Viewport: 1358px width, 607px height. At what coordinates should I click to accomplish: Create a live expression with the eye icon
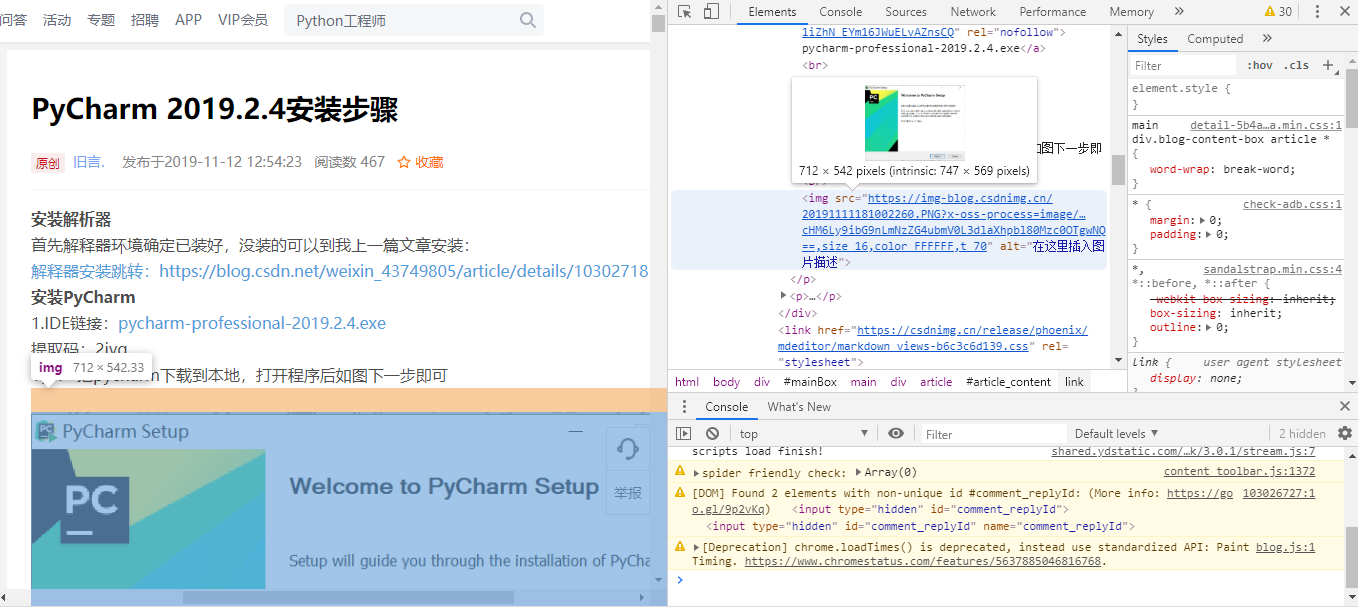(x=896, y=433)
